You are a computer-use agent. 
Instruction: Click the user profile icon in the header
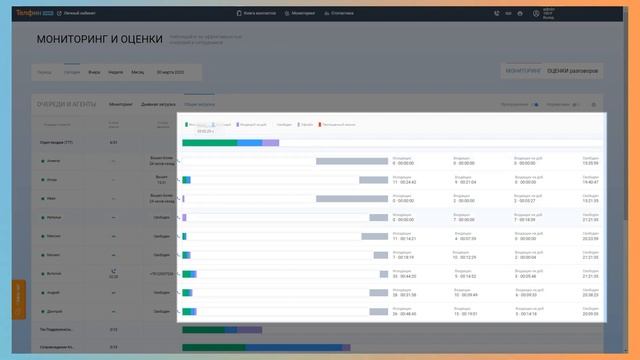tap(536, 13)
